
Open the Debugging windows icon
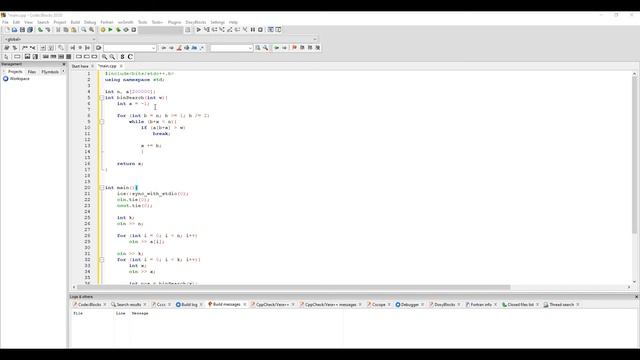[271, 30]
